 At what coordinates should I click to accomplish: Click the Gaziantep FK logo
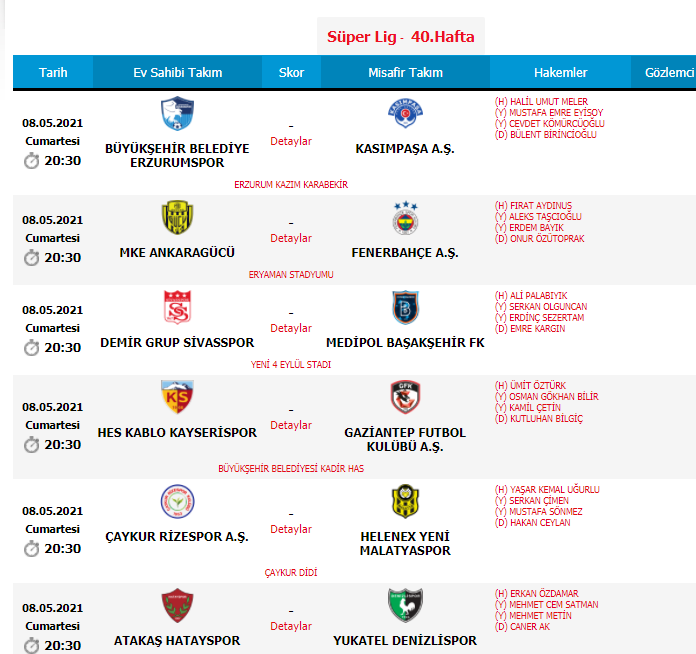[405, 398]
